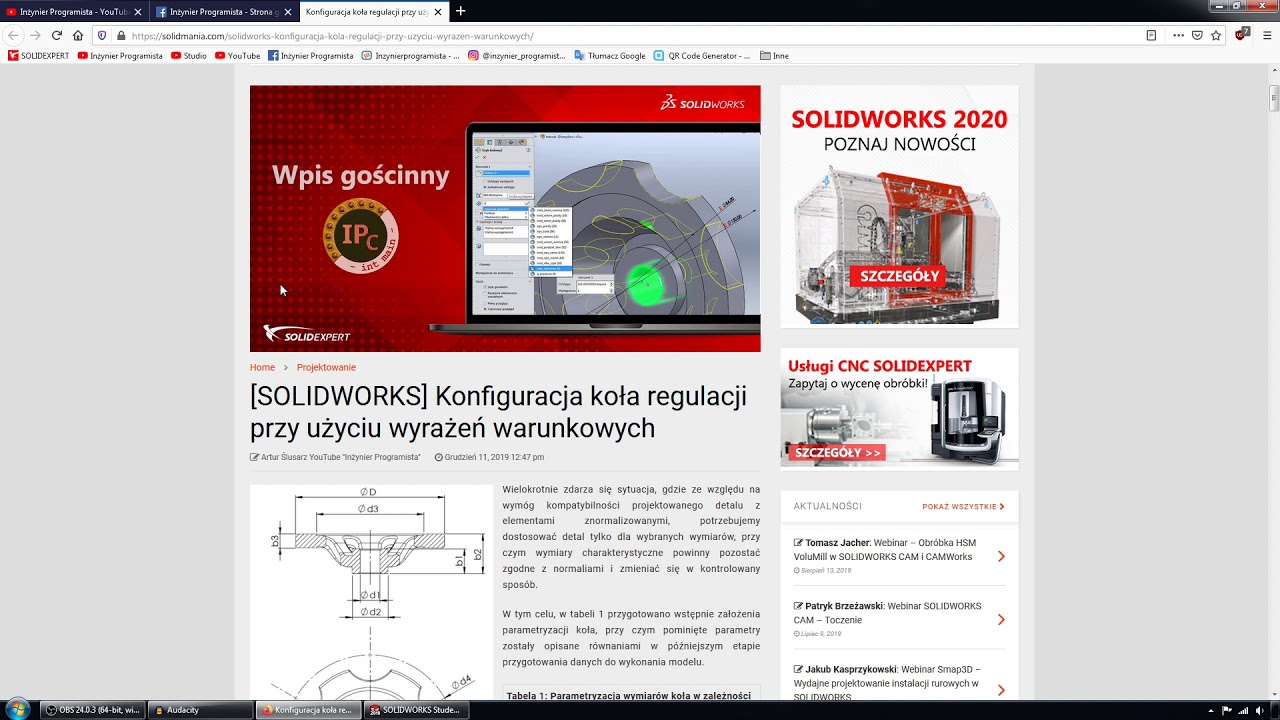Image resolution: width=1280 pixels, height=720 pixels.
Task: Click the POKAŻ WSZYSTKIE link
Action: pyautogui.click(x=963, y=507)
